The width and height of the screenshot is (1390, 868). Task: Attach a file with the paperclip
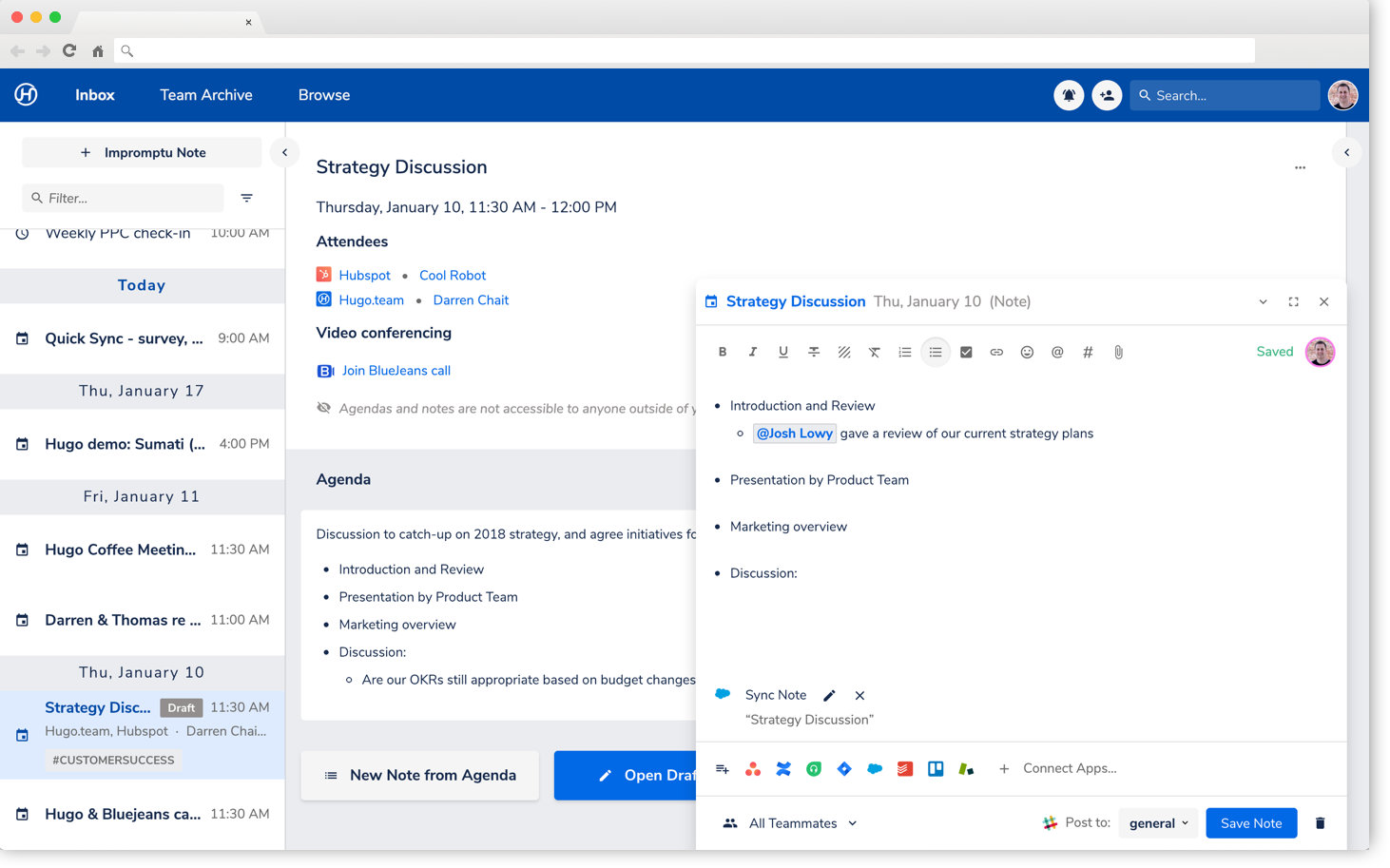point(1118,352)
